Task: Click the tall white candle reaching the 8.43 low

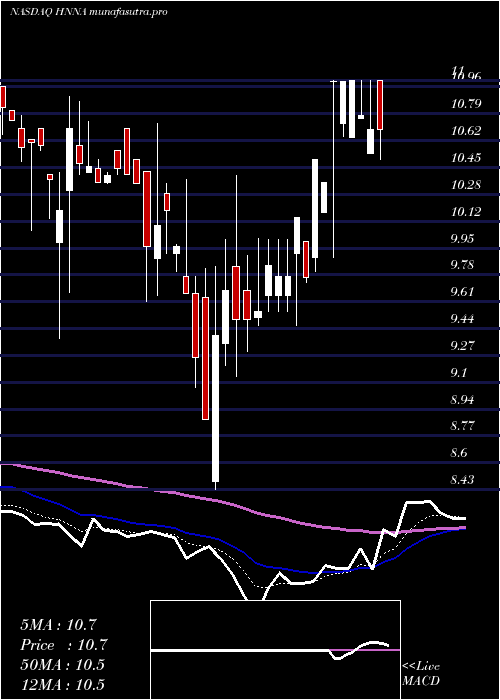Action: (216, 408)
